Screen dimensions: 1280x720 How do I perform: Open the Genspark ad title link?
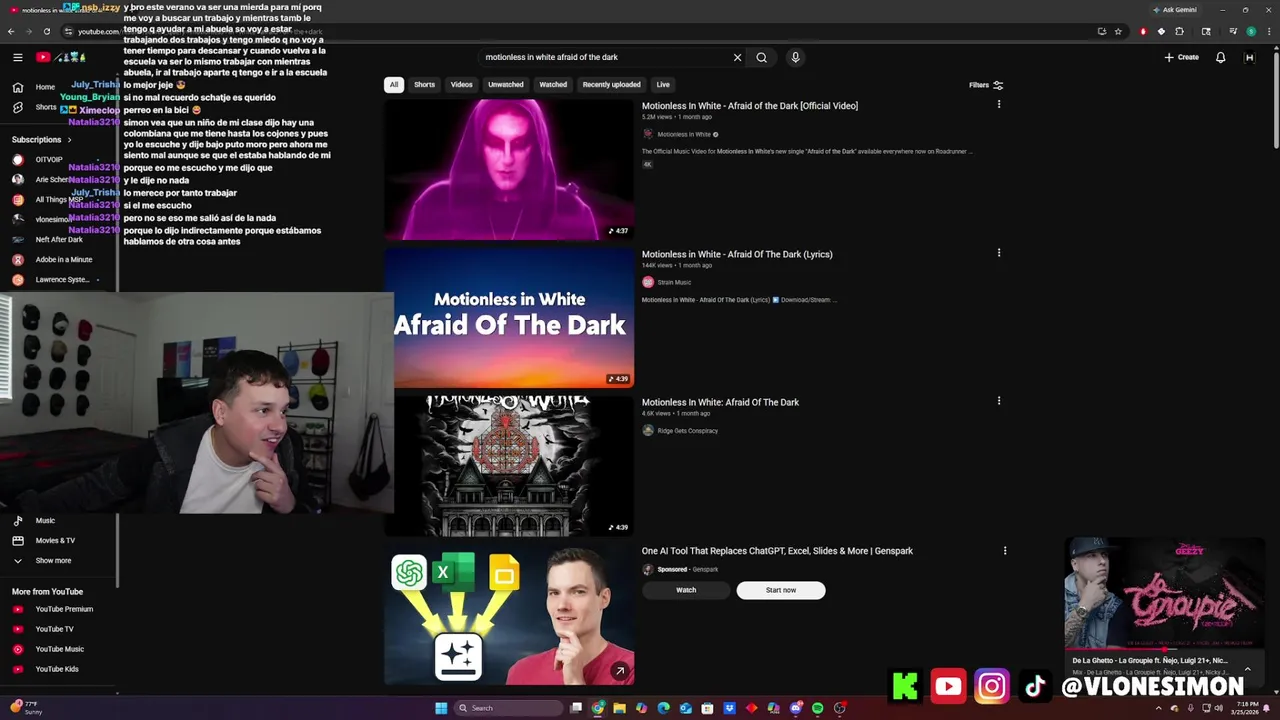point(777,551)
